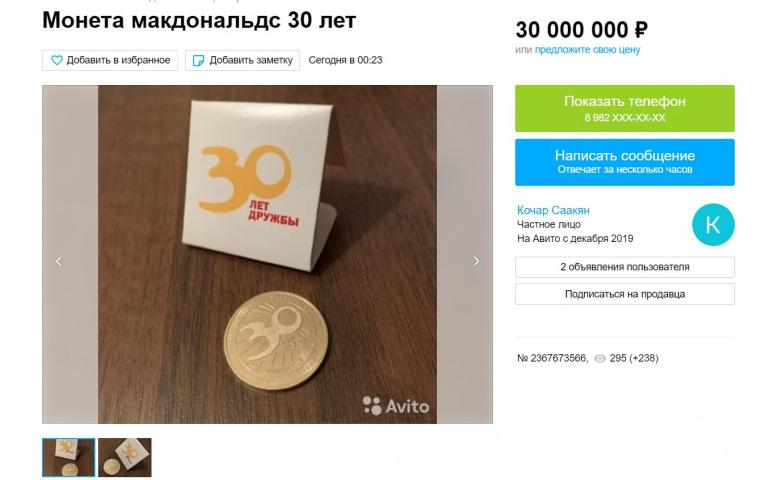The width and height of the screenshot is (770, 480).
Task: Click the views eye icon
Action: (600, 359)
